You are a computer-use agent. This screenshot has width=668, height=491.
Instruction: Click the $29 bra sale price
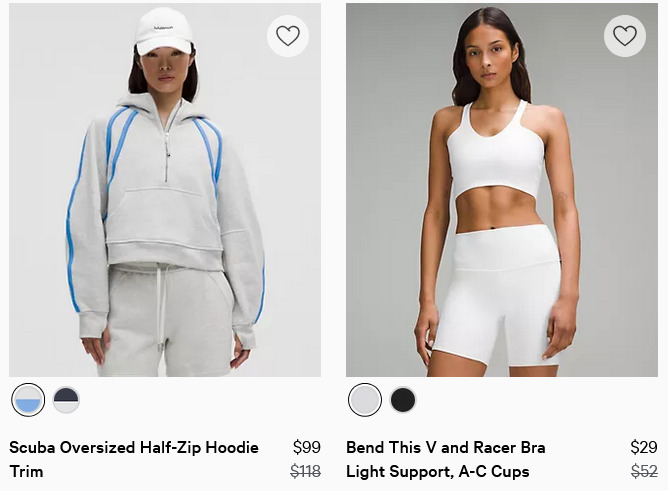[x=644, y=447]
